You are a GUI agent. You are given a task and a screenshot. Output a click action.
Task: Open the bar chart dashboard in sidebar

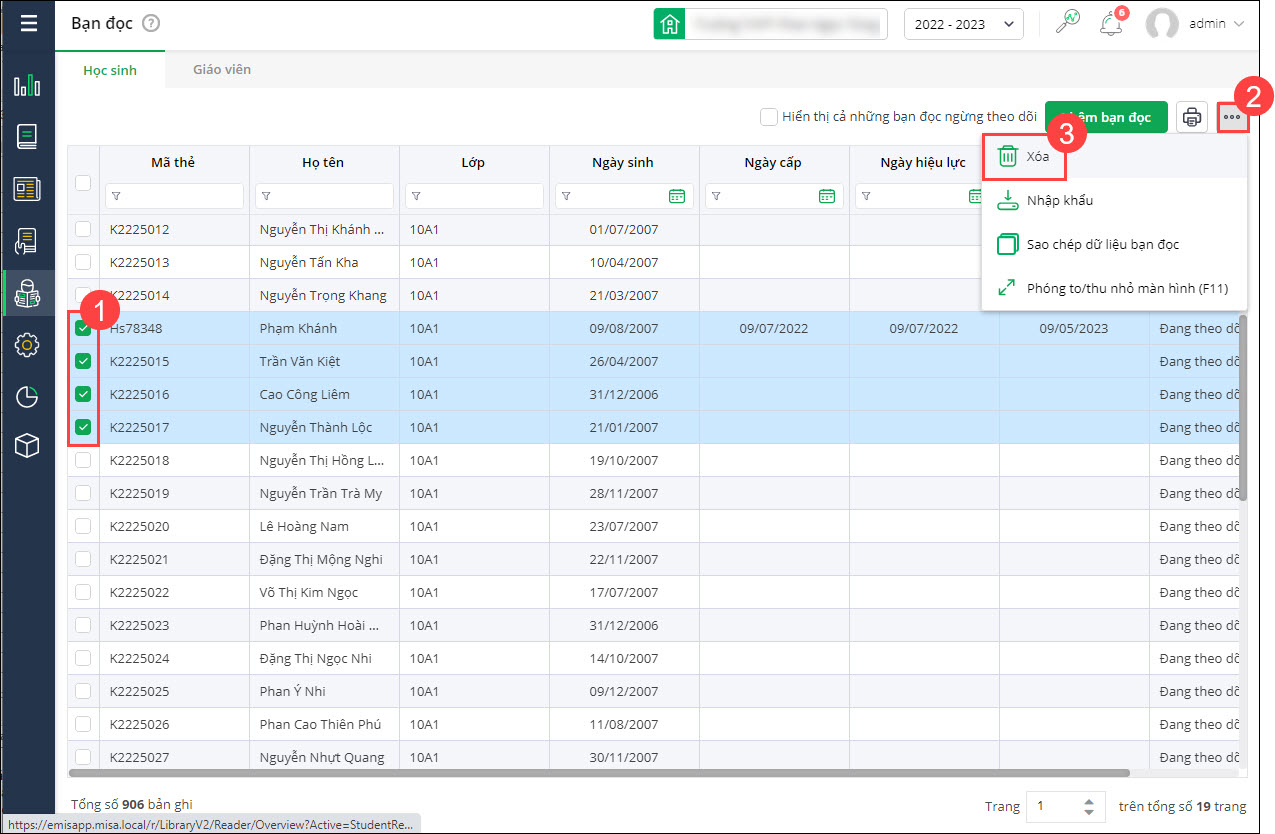tap(27, 85)
